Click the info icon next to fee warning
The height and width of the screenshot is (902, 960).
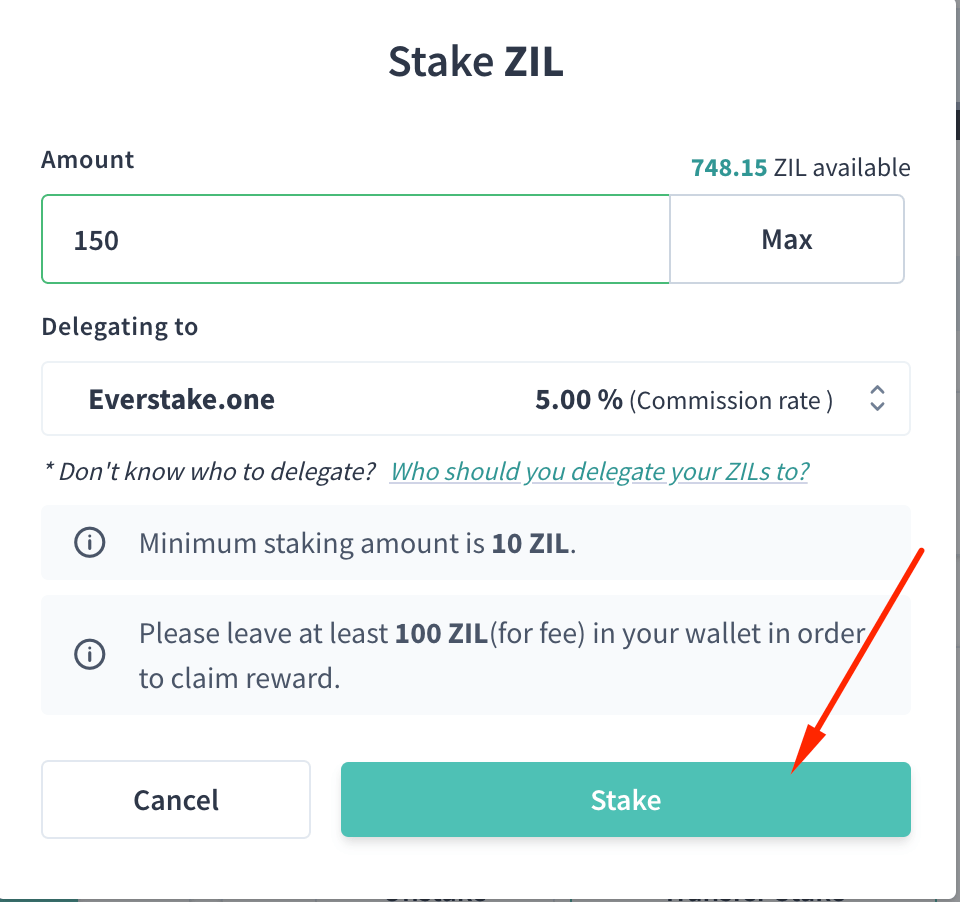click(x=89, y=654)
